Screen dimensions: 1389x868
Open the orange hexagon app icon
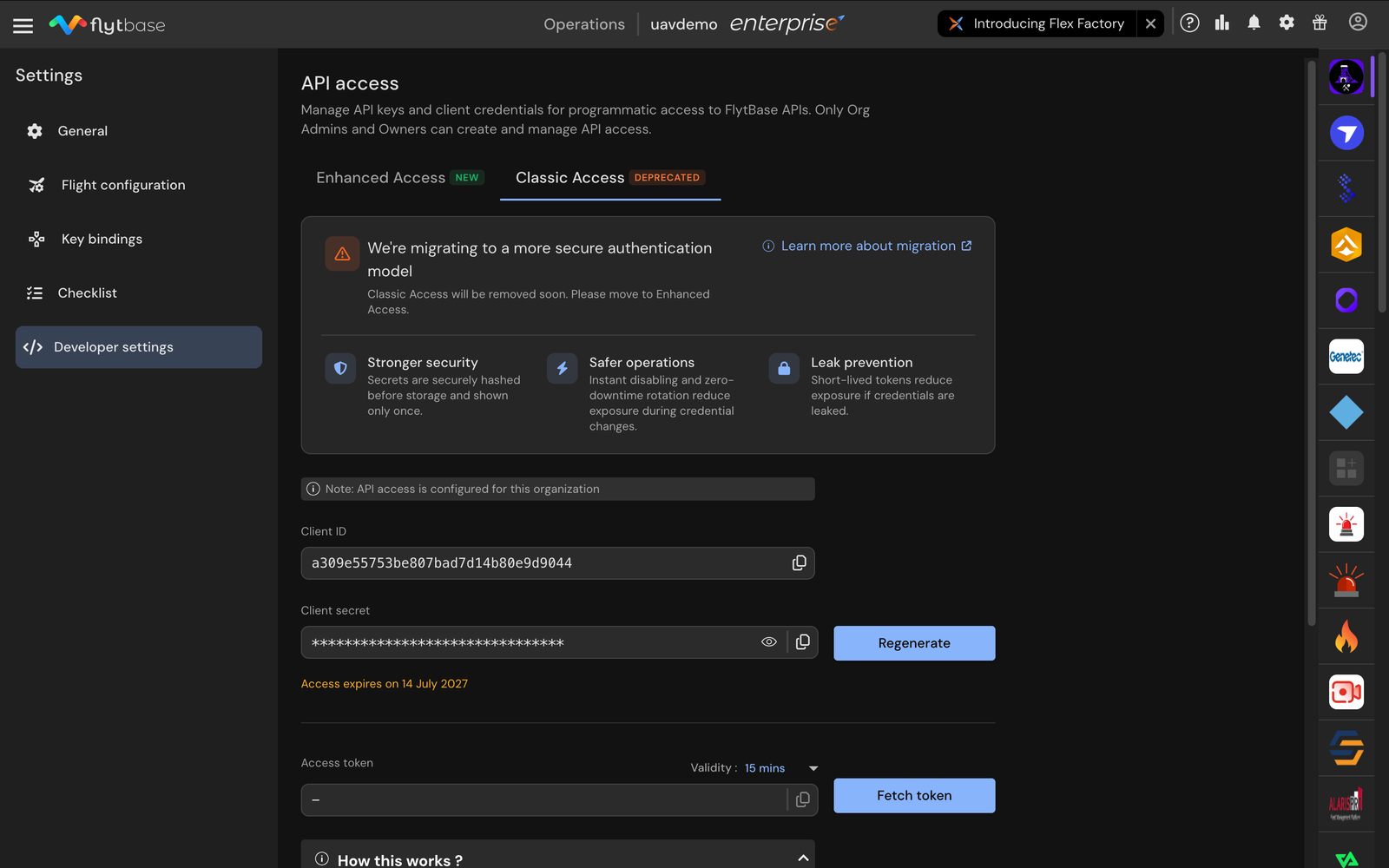point(1346,245)
